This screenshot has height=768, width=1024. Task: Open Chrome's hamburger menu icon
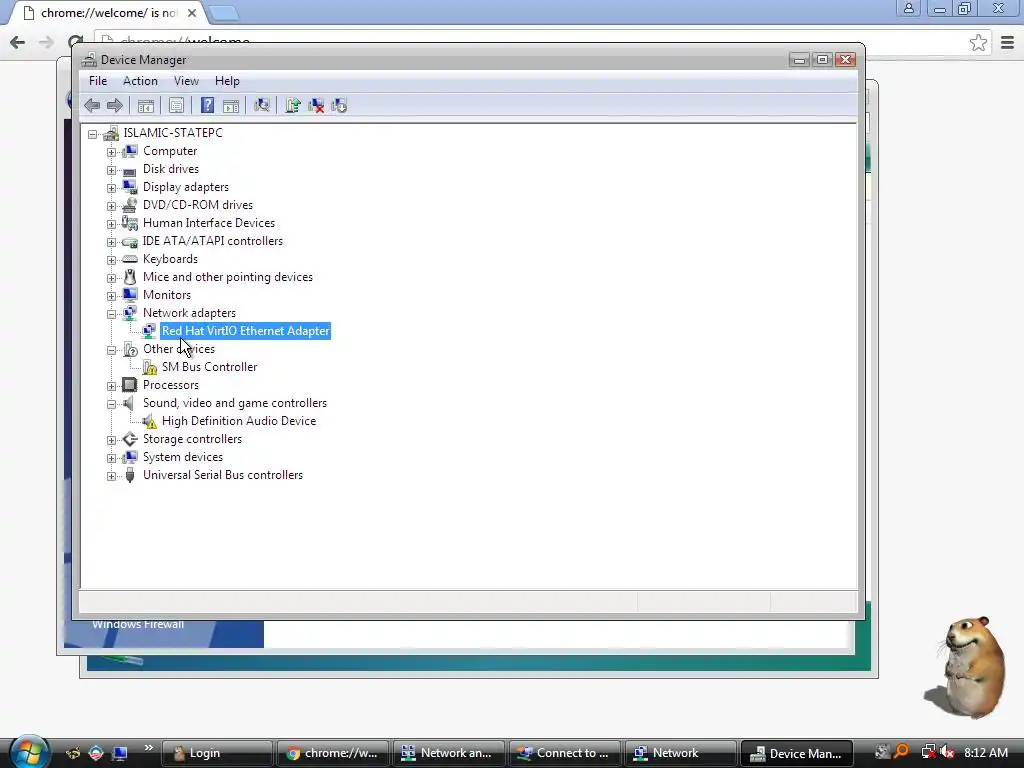click(x=1008, y=43)
